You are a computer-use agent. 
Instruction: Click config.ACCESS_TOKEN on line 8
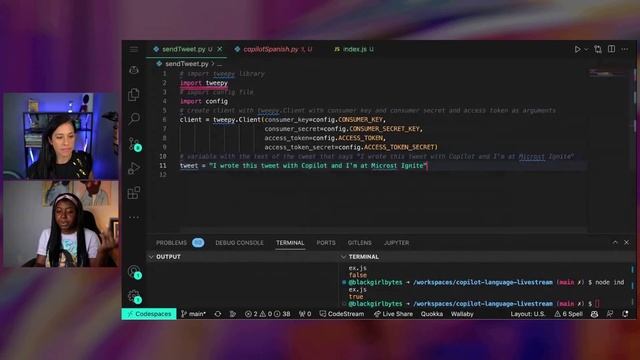coord(348,138)
